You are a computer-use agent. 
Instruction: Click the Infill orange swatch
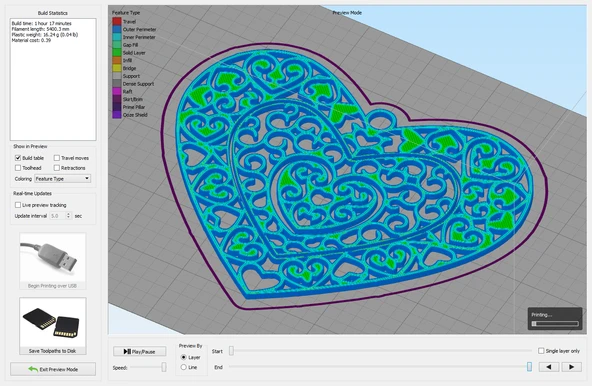pyautogui.click(x=117, y=60)
